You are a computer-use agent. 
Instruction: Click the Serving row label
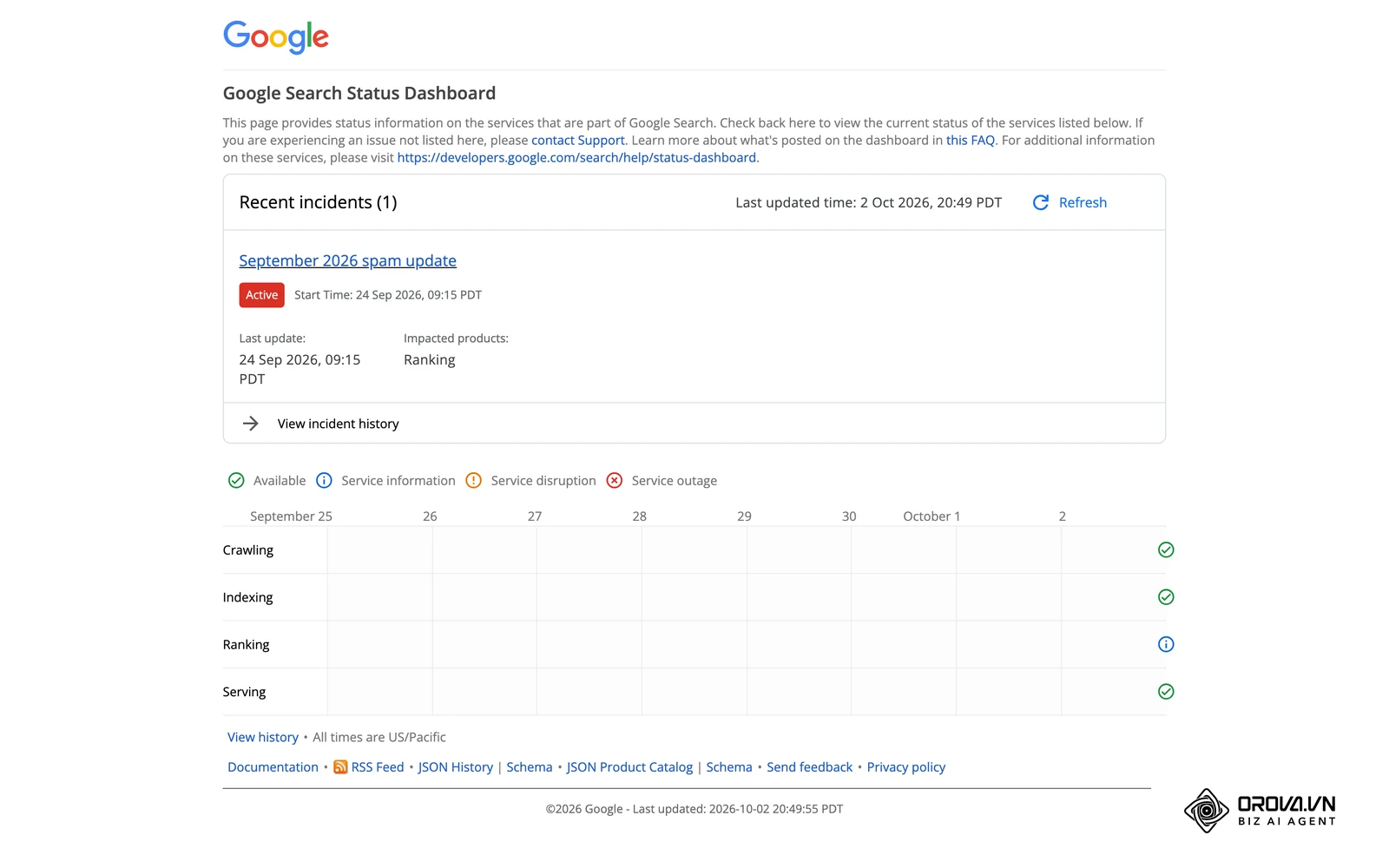coord(244,692)
